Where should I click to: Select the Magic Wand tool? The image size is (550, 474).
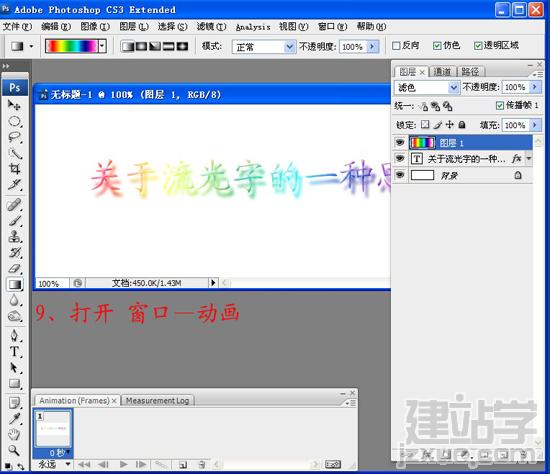pyautogui.click(x=14, y=153)
